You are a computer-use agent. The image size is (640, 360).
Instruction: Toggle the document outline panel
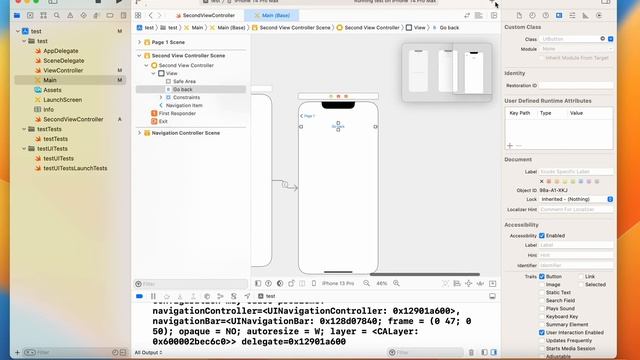(x=258, y=283)
